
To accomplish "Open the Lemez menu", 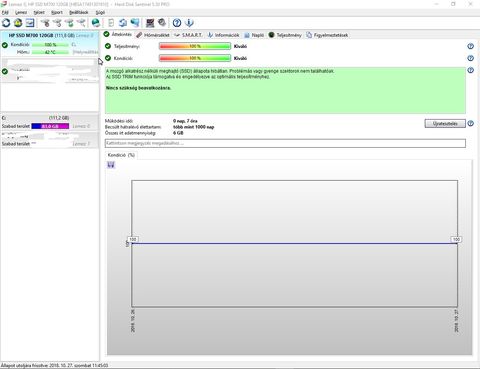I will [21, 12].
